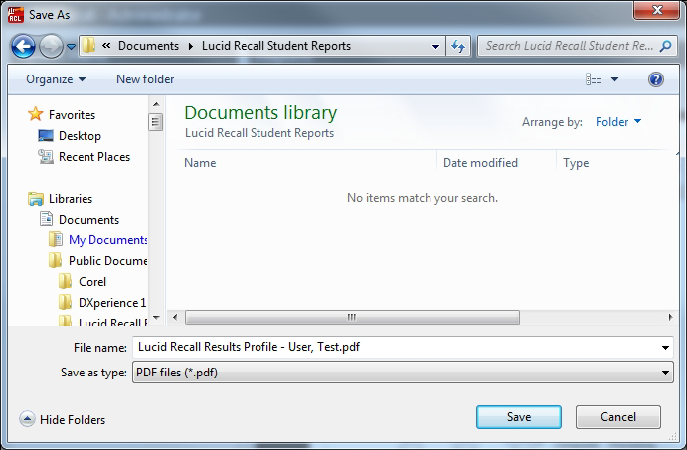
Task: Select Documents library tree item
Action: point(79,220)
